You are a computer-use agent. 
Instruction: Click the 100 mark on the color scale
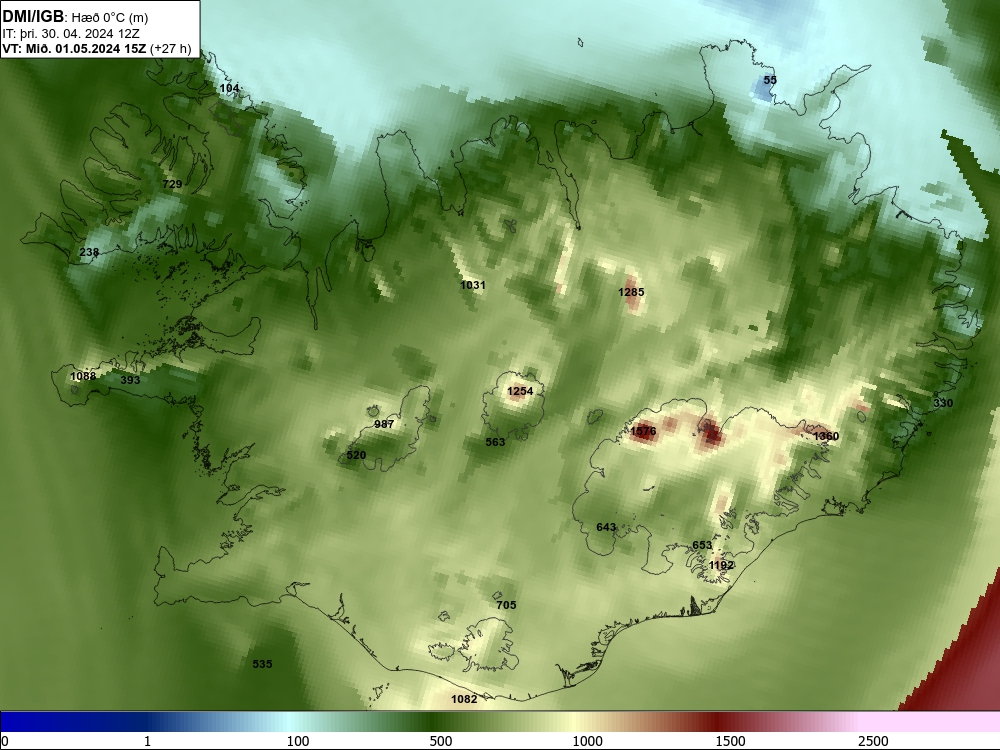point(298,741)
